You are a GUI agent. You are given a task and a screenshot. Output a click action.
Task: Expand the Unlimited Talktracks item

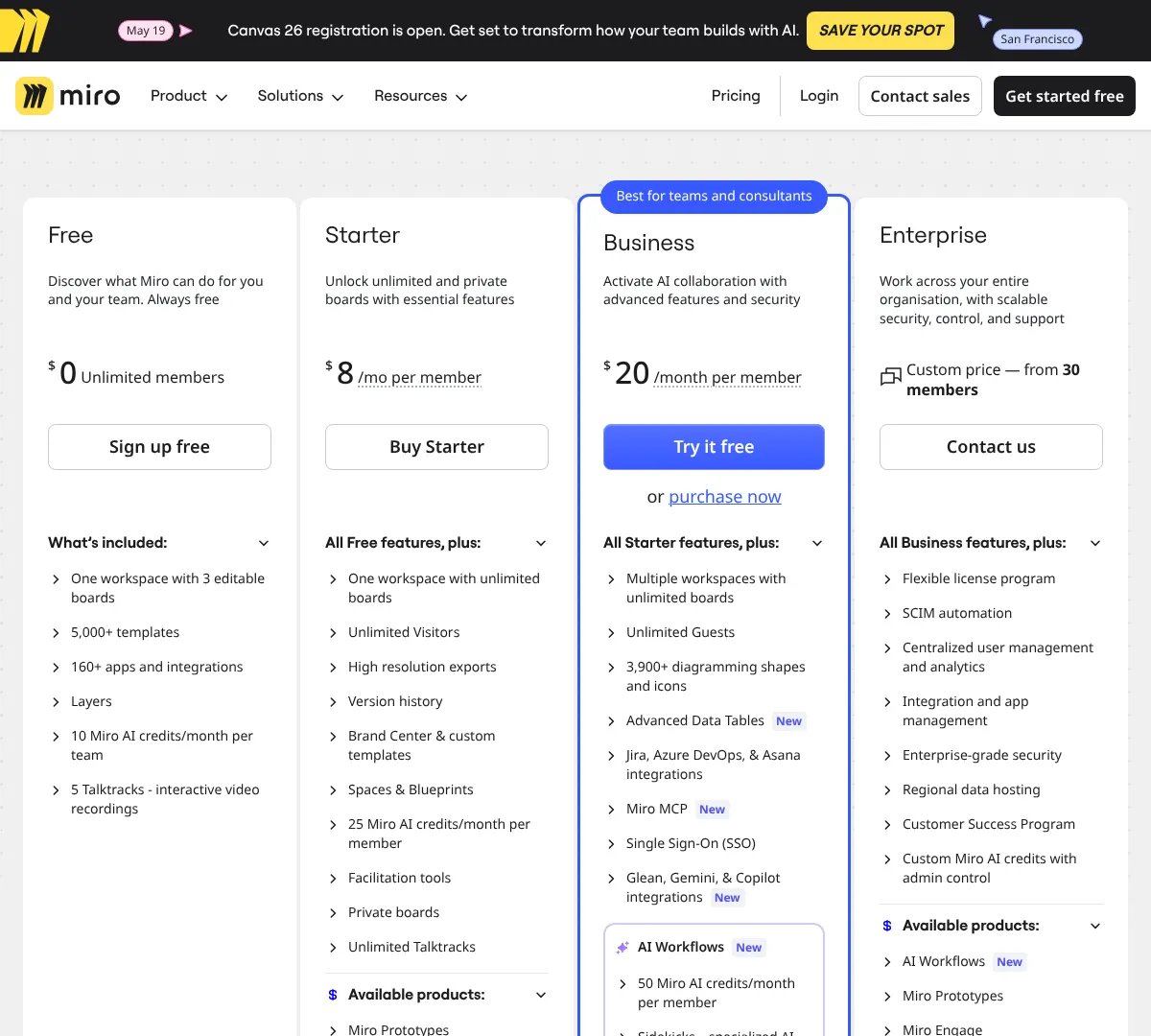(x=436, y=947)
